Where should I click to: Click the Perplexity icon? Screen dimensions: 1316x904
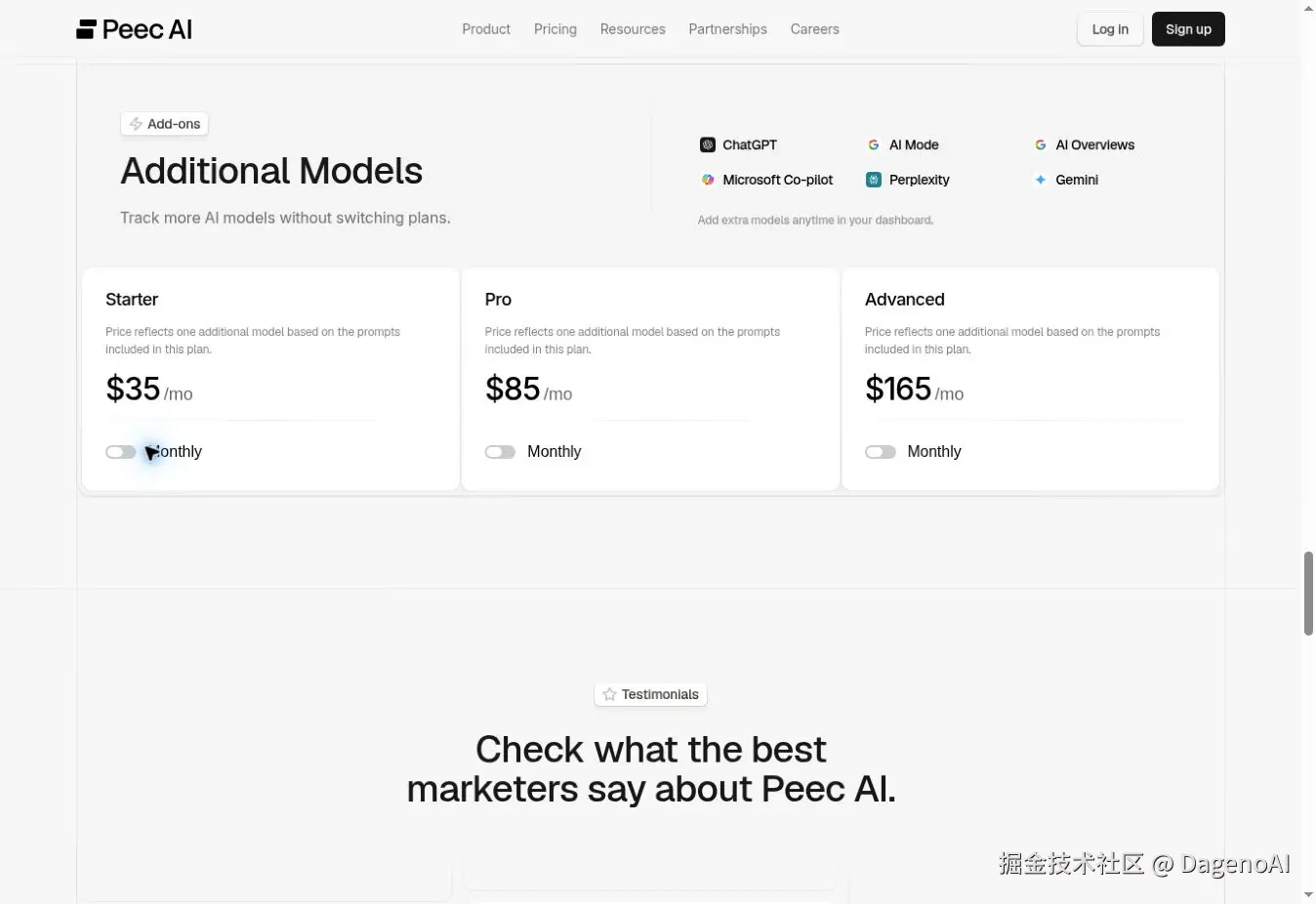point(874,180)
